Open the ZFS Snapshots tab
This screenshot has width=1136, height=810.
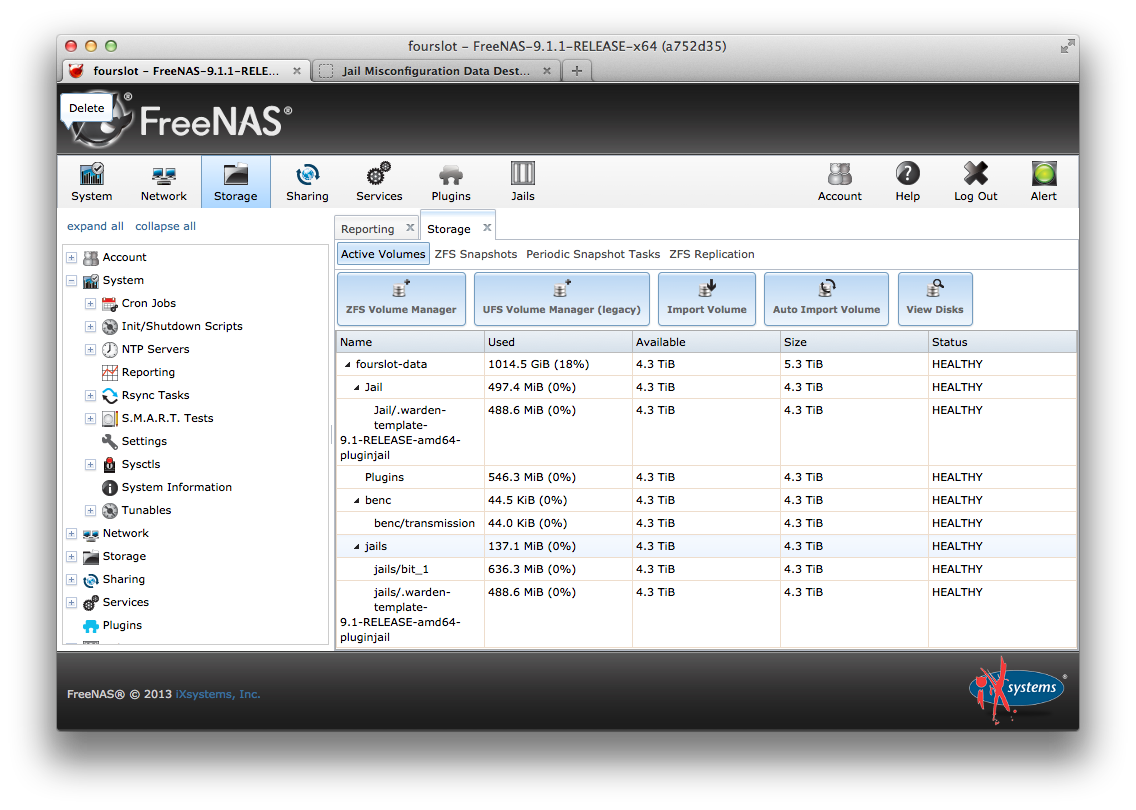click(476, 254)
